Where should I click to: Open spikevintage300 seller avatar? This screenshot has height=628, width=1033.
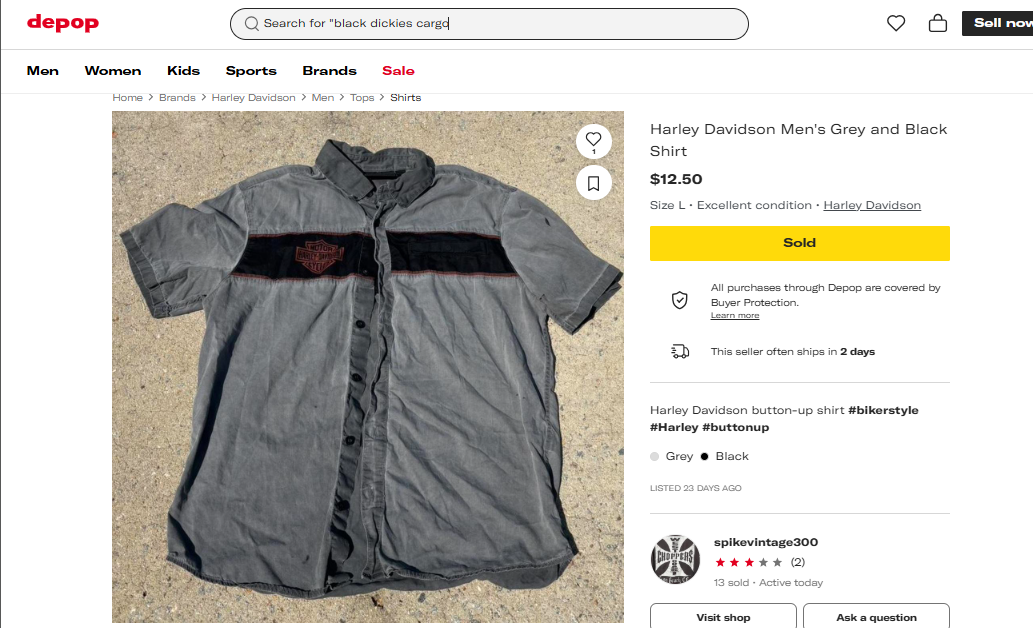(x=675, y=560)
